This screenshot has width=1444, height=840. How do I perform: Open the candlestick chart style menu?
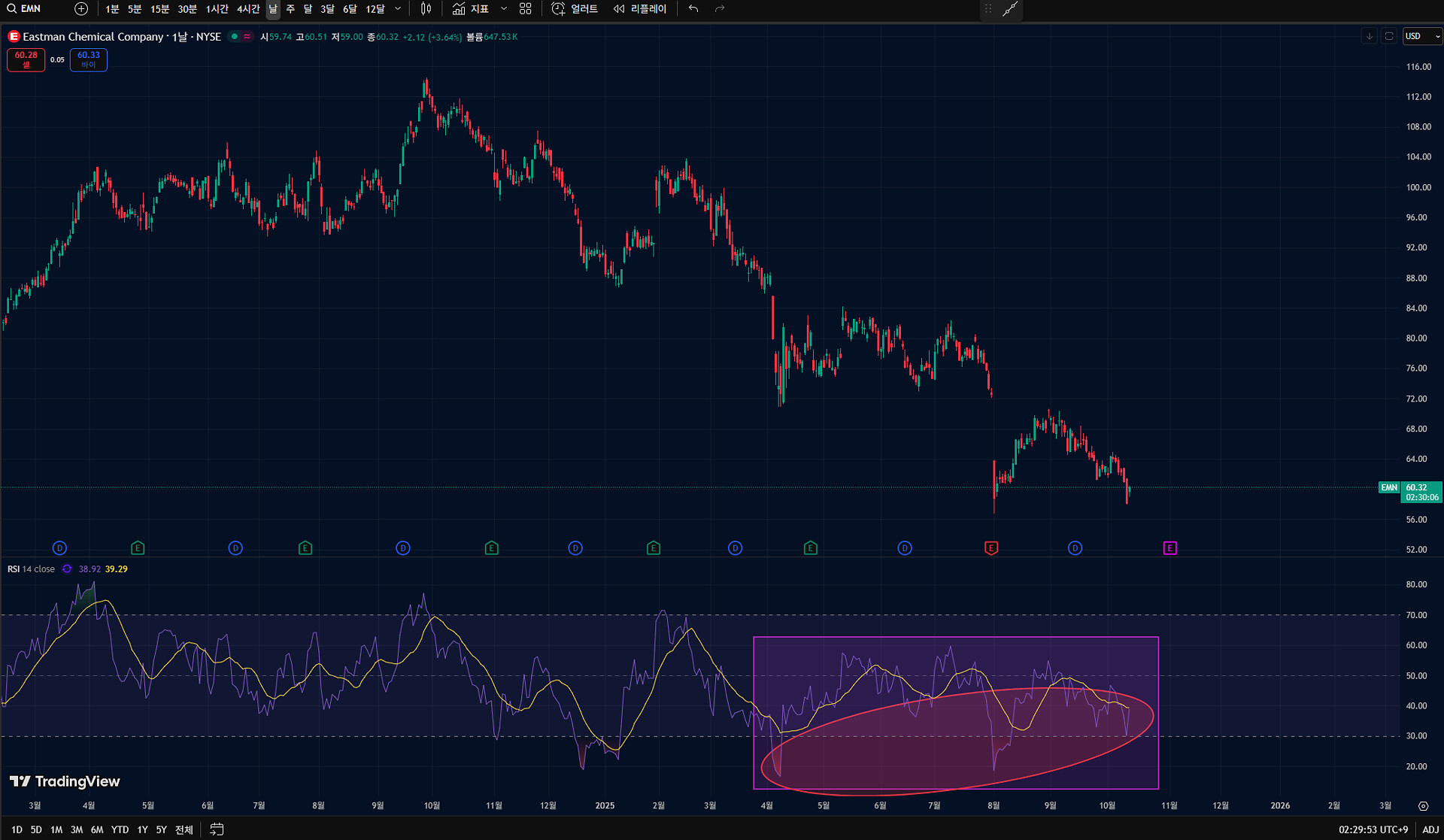pos(426,9)
